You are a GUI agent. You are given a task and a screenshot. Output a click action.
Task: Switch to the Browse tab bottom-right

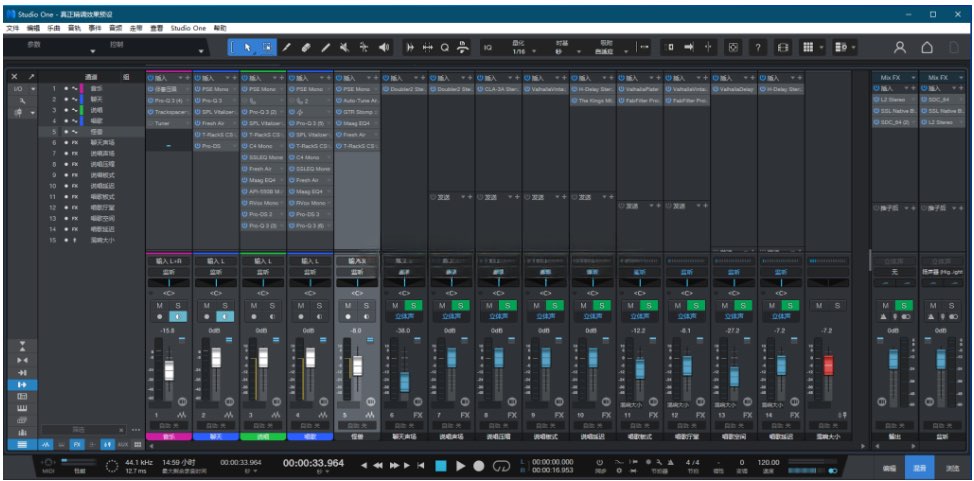pyautogui.click(x=952, y=467)
